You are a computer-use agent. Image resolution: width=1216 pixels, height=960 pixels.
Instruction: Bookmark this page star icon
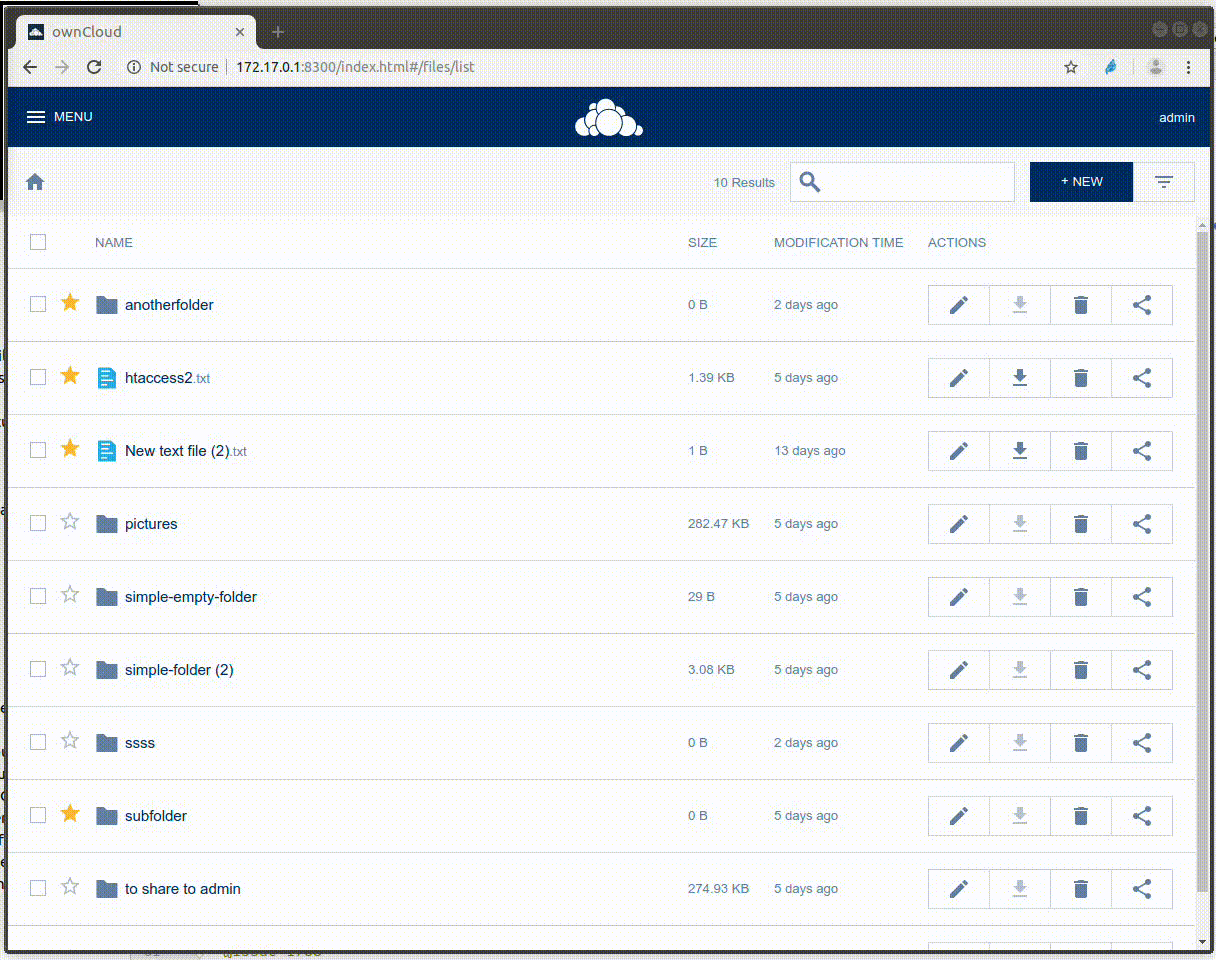click(x=1071, y=67)
